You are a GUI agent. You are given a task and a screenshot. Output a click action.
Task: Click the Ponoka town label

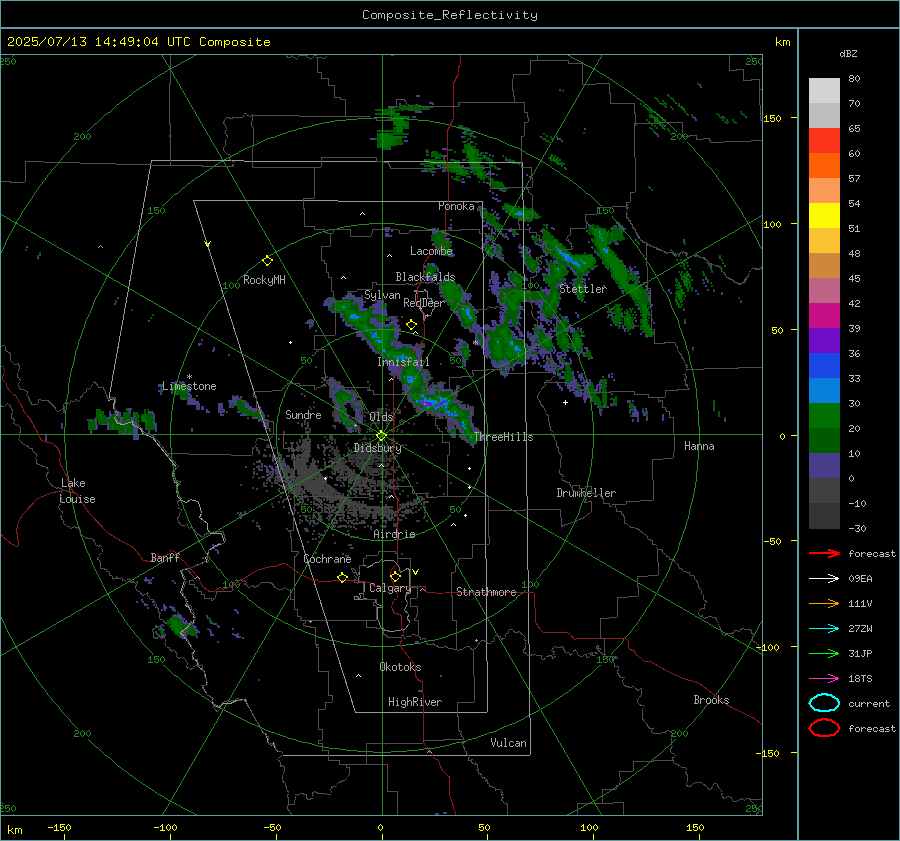coord(456,206)
